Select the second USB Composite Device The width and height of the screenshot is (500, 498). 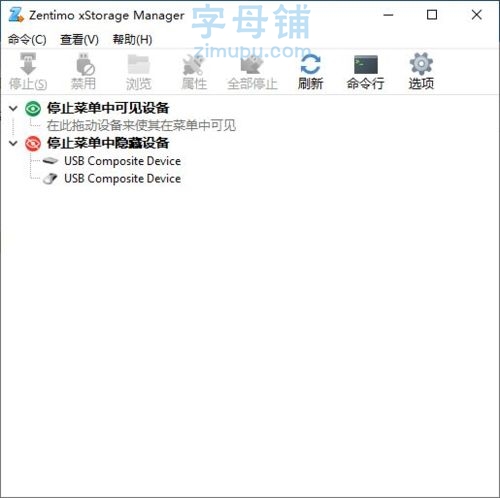point(122,179)
